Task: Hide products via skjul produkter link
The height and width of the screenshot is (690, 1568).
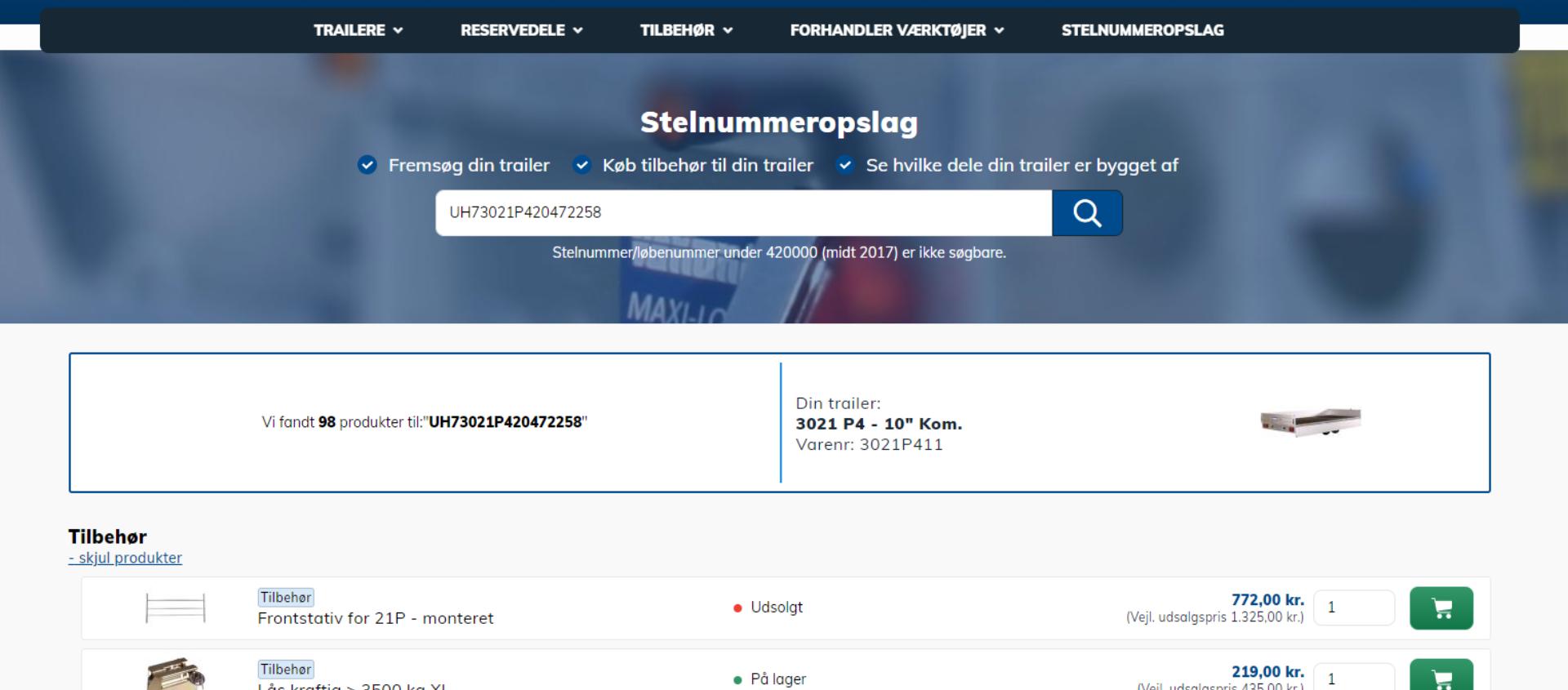Action: 126,558
